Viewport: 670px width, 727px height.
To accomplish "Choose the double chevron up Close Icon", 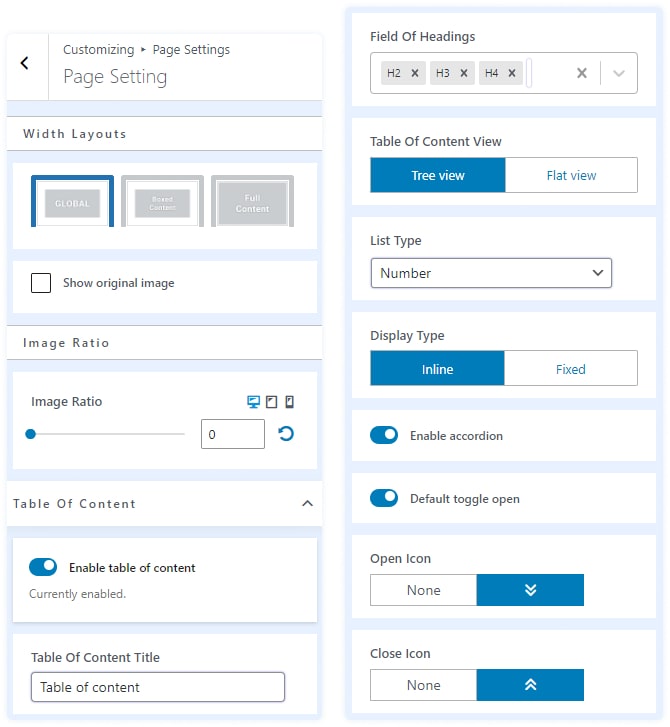I will 530,685.
